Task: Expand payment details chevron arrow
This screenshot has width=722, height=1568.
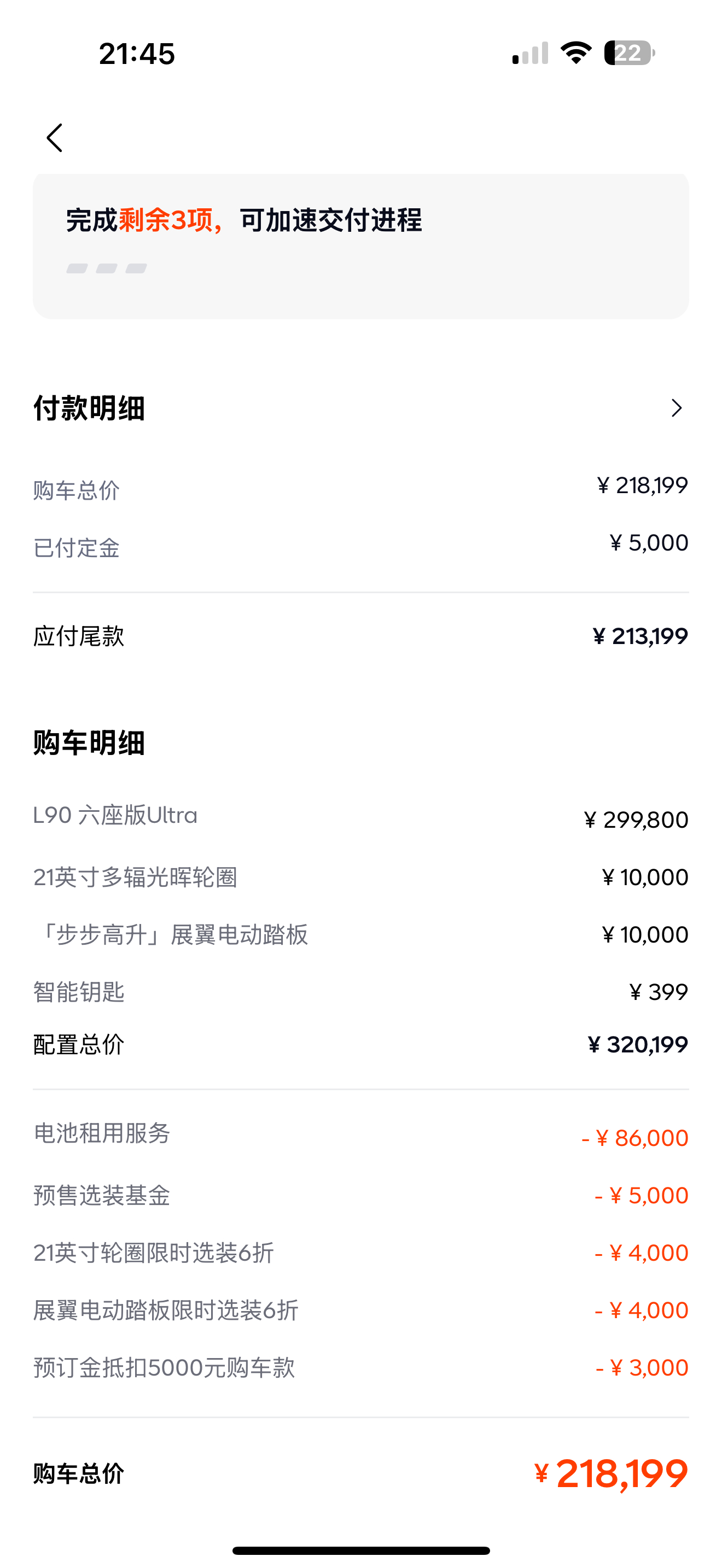Action: coord(677,408)
